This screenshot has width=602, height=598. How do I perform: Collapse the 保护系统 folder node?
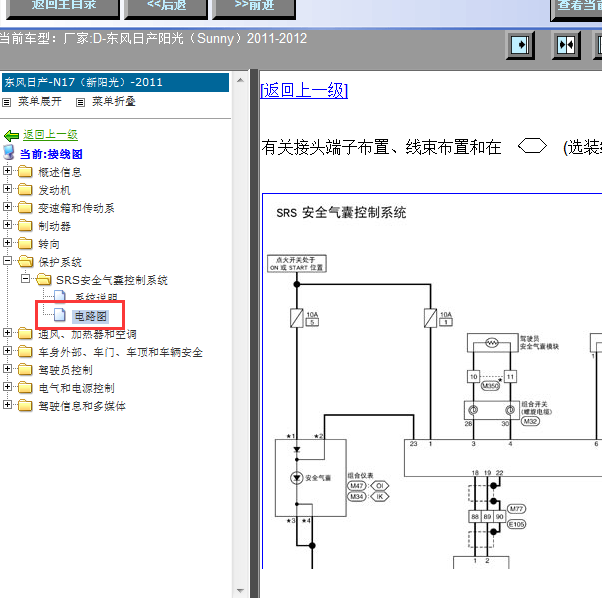[x=7, y=261]
